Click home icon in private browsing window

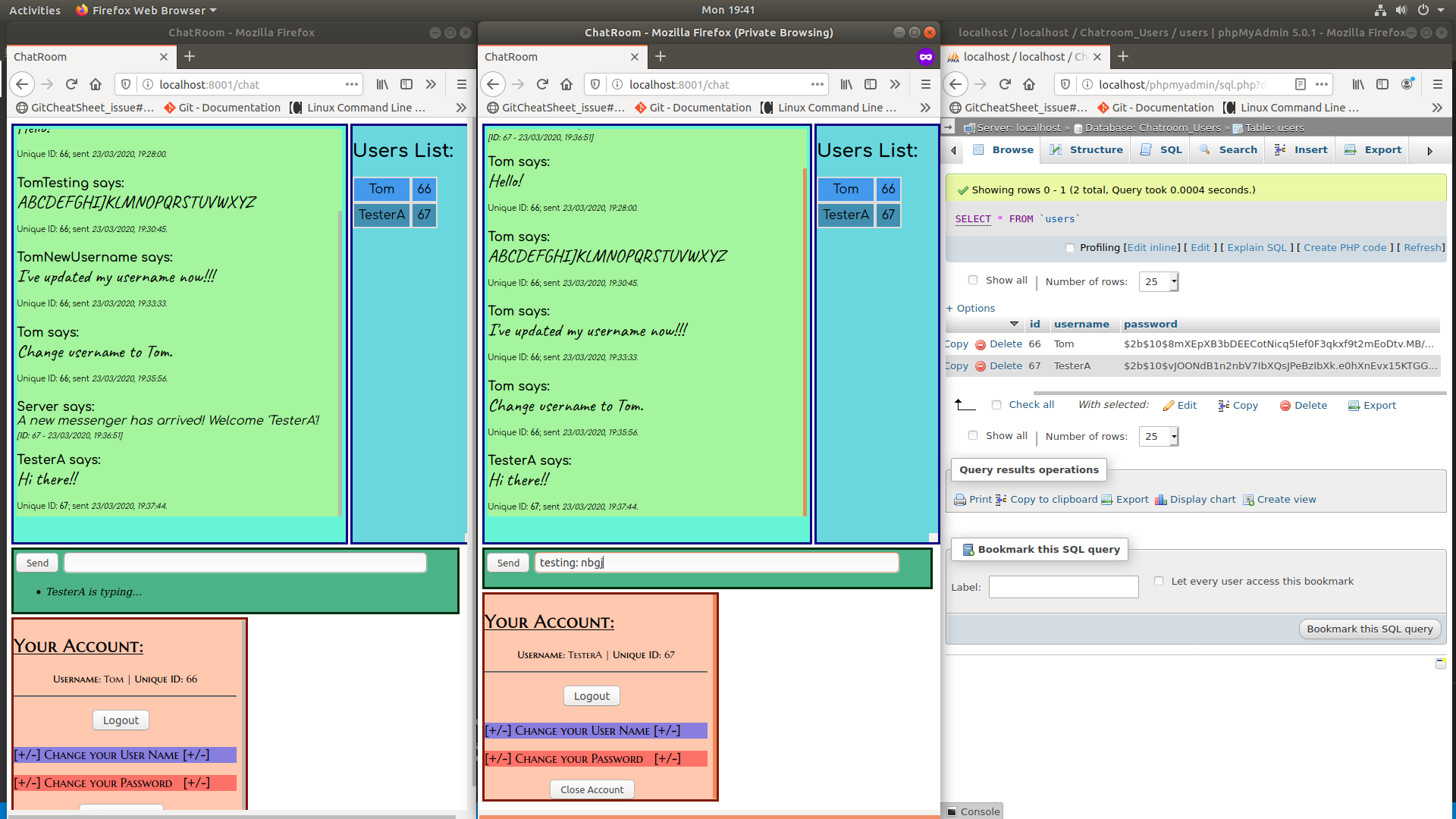click(x=566, y=84)
